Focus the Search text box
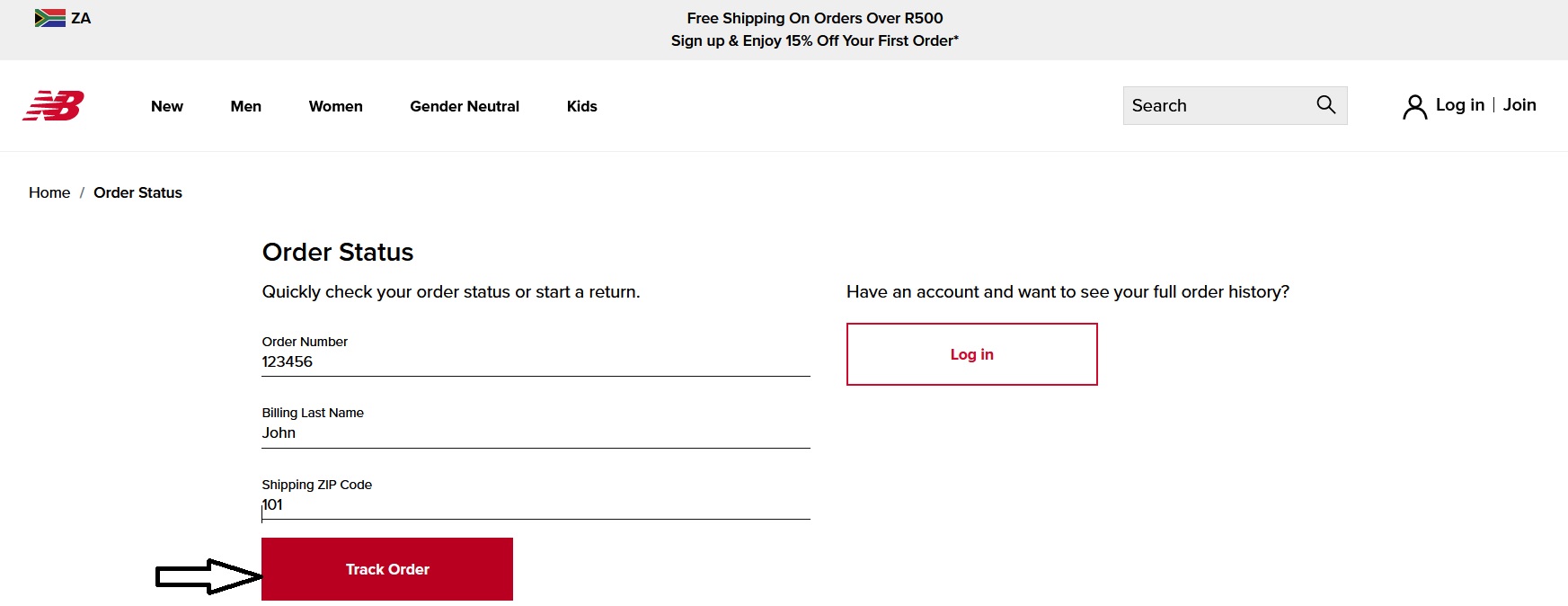The image size is (1568, 606). point(1213,106)
